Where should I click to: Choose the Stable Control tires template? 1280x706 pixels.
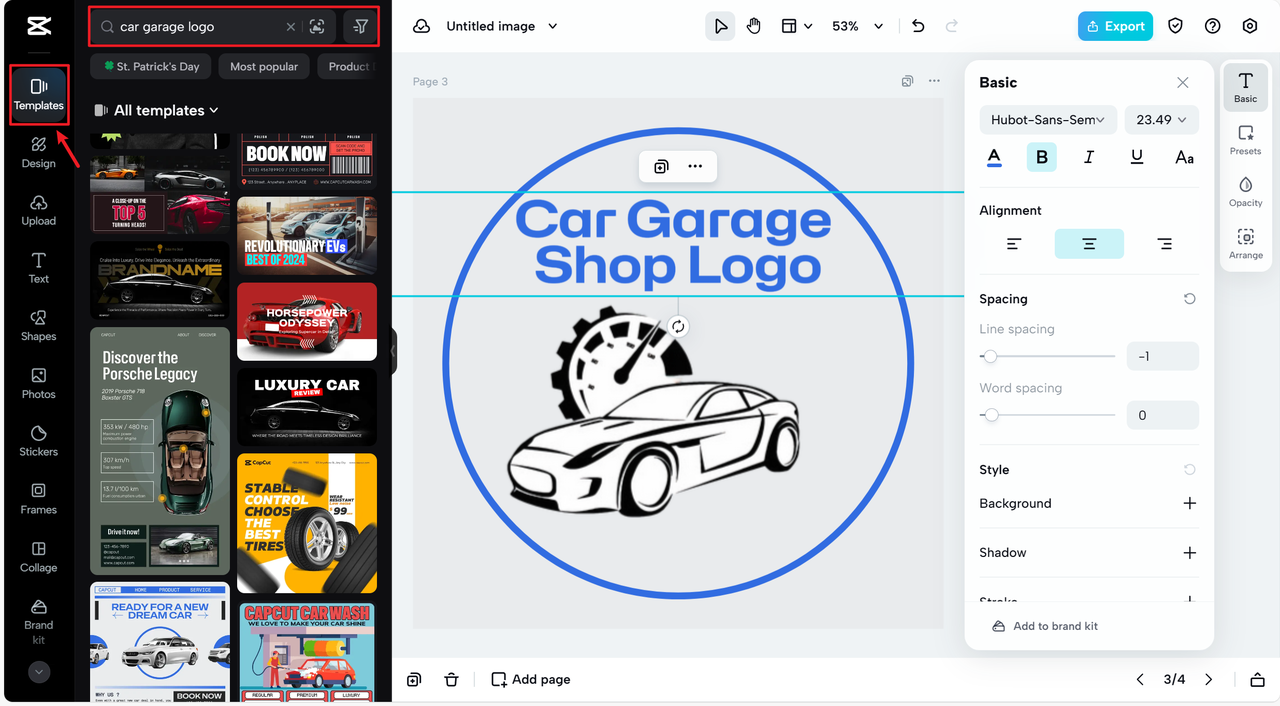tap(307, 523)
